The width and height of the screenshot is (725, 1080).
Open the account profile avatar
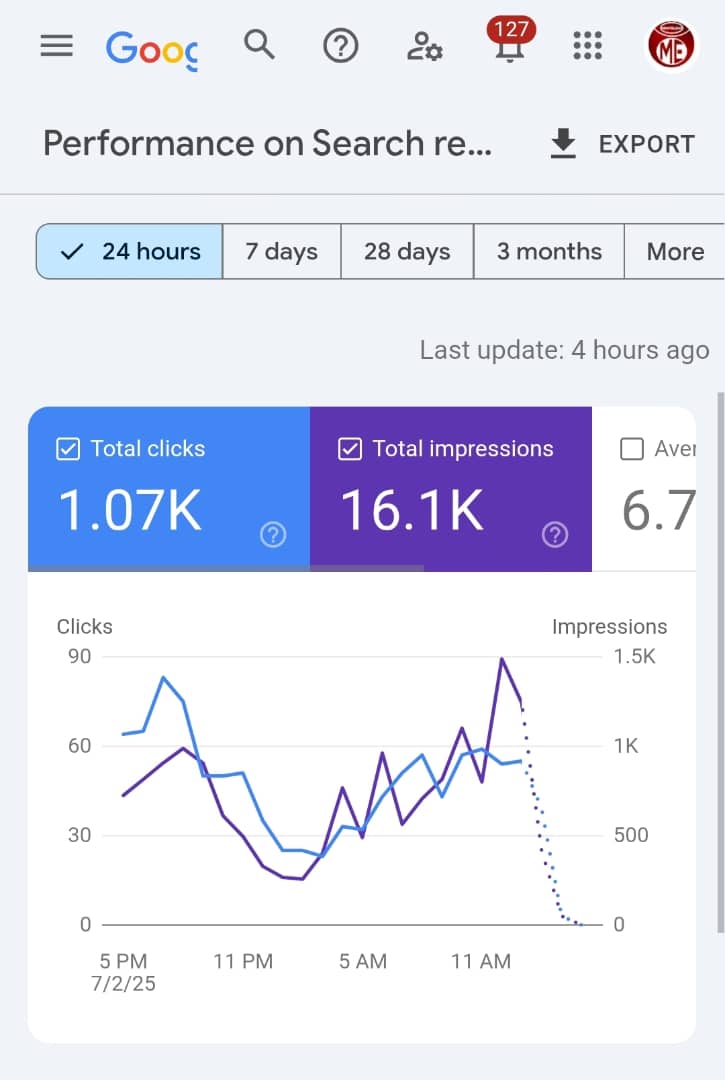point(671,46)
